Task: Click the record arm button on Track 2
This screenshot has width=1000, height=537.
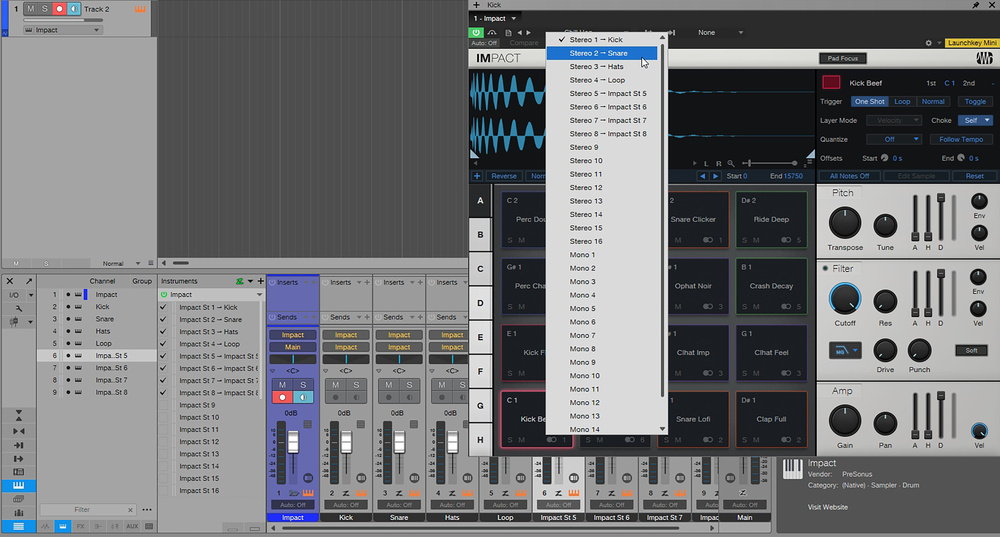Action: pos(59,10)
